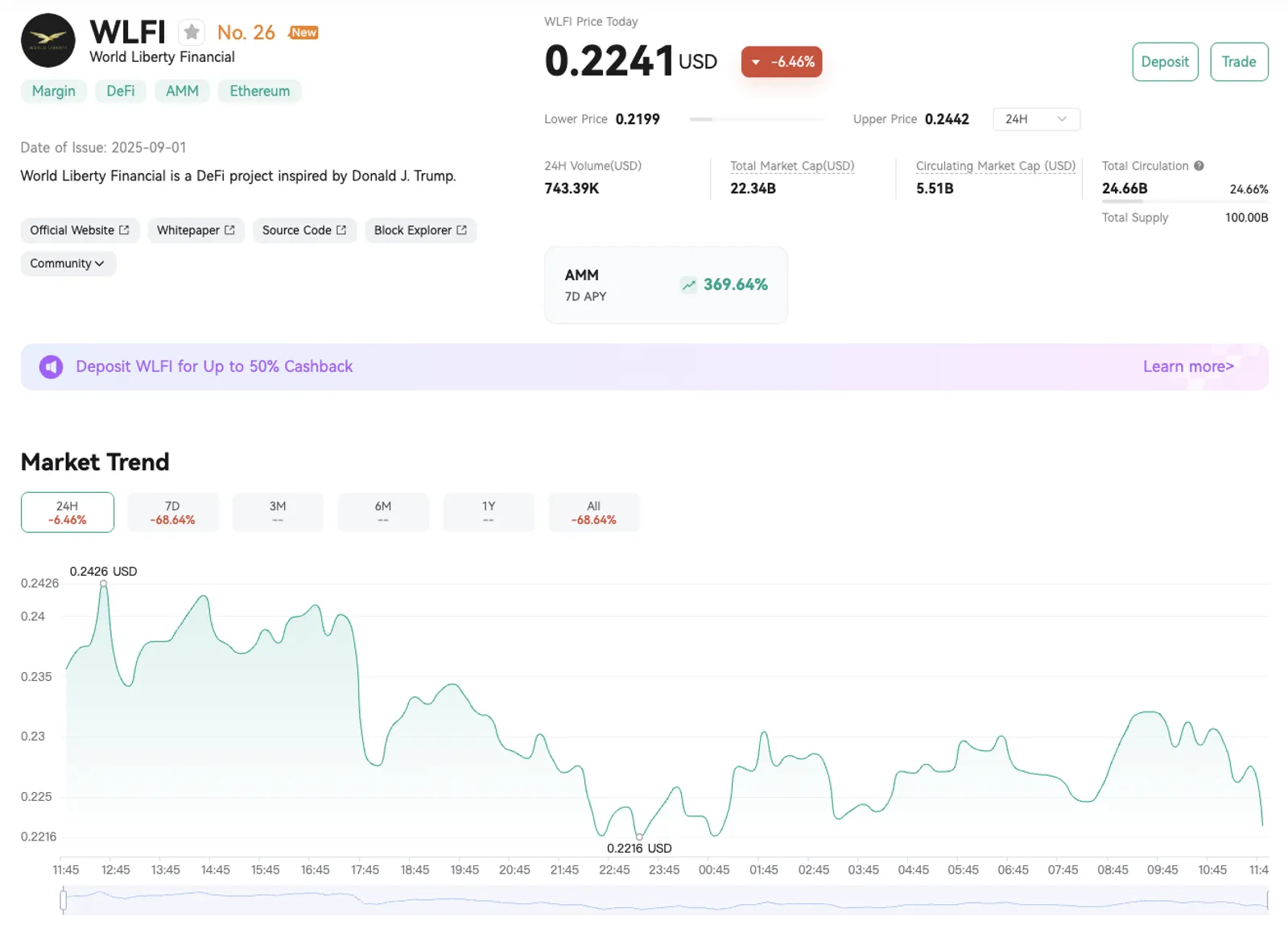The height and width of the screenshot is (929, 1288).
Task: Click the Upper Price 0.2442 value
Action: (x=947, y=119)
